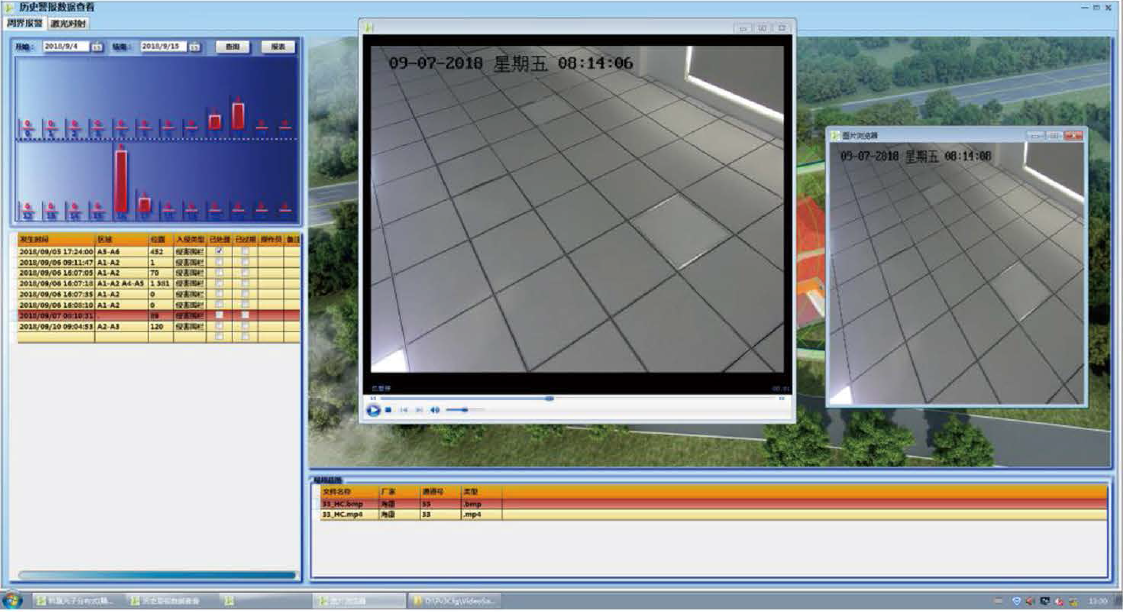
Task: Seek using the video progress bar handle
Action: click(550, 398)
